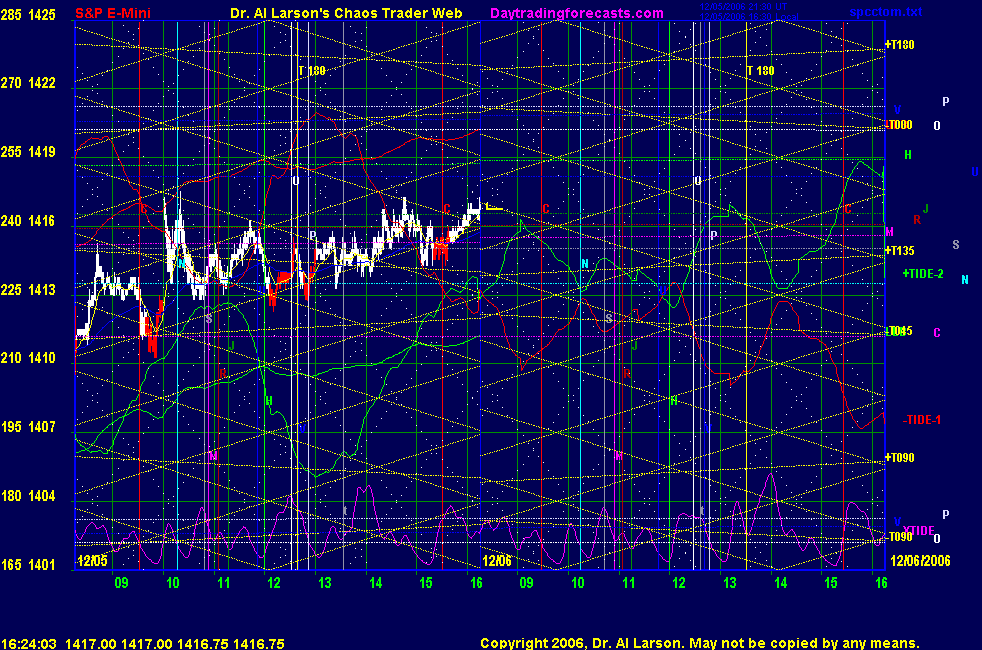Click the "Dr. Al Larson's Chaos Trader Web" heading
The width and height of the screenshot is (982, 650).
pyautogui.click(x=346, y=13)
